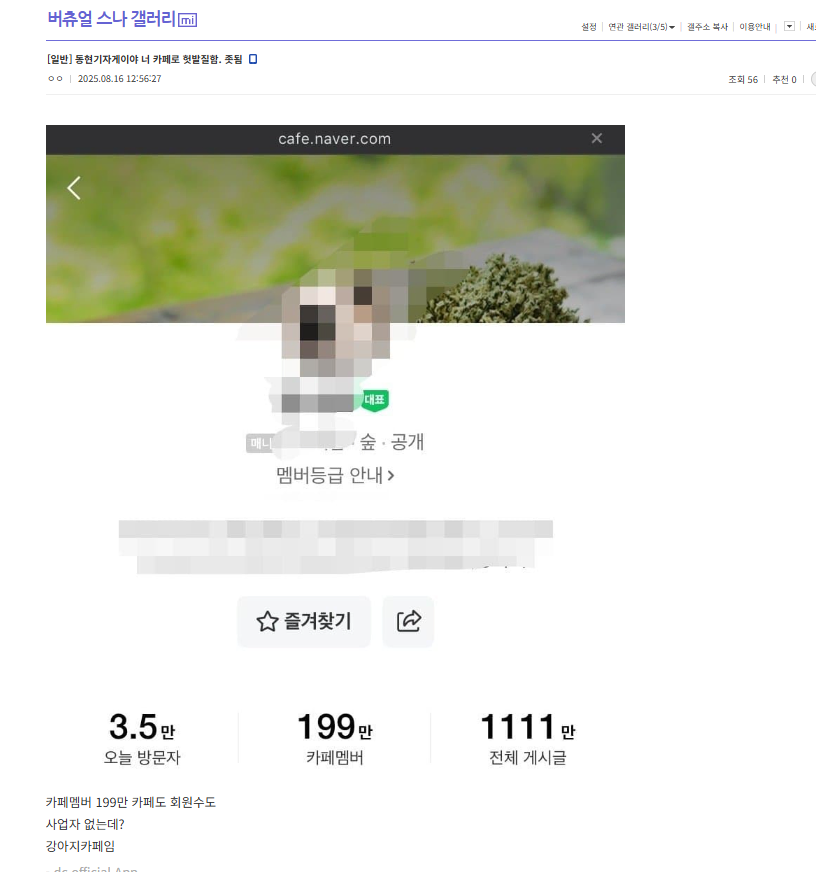Click the 즐겨찾기 favorite button
This screenshot has height=872, width=816.
(303, 621)
